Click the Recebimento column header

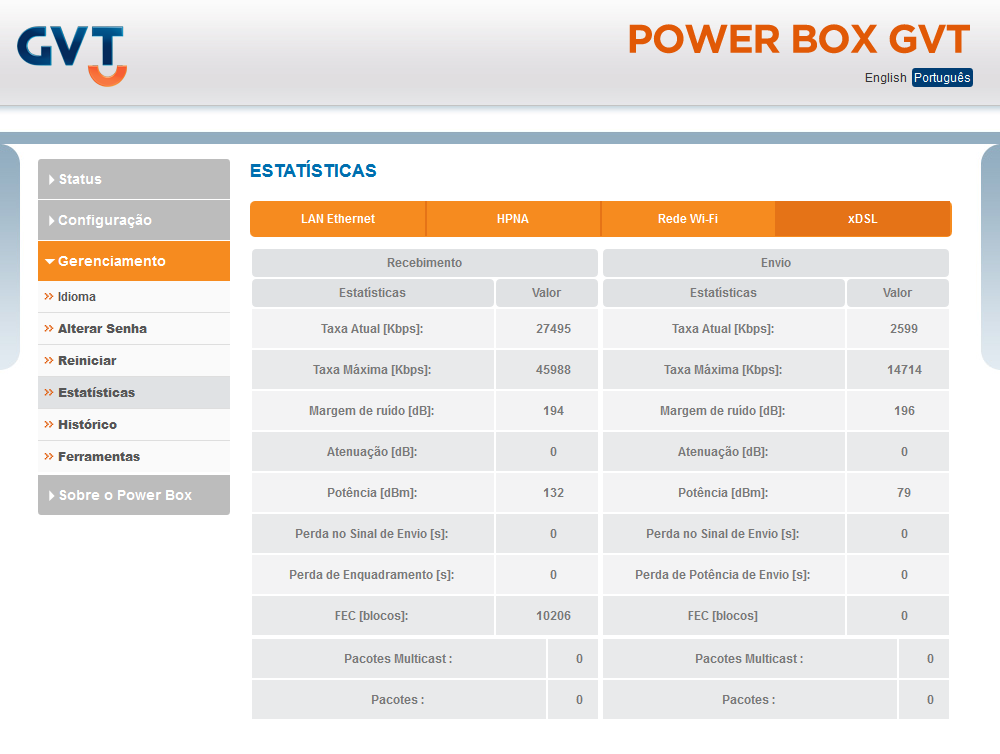424,263
